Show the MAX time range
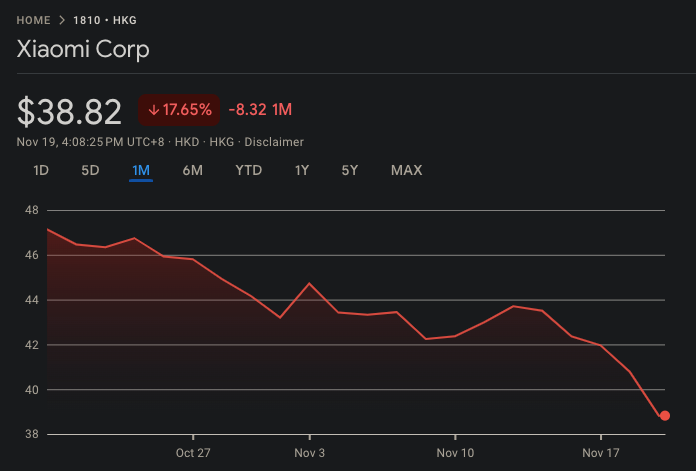The image size is (696, 471). (x=406, y=170)
